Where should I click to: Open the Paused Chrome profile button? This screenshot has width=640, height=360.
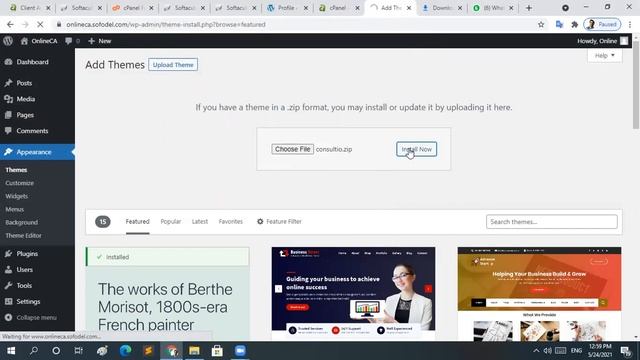coord(602,24)
